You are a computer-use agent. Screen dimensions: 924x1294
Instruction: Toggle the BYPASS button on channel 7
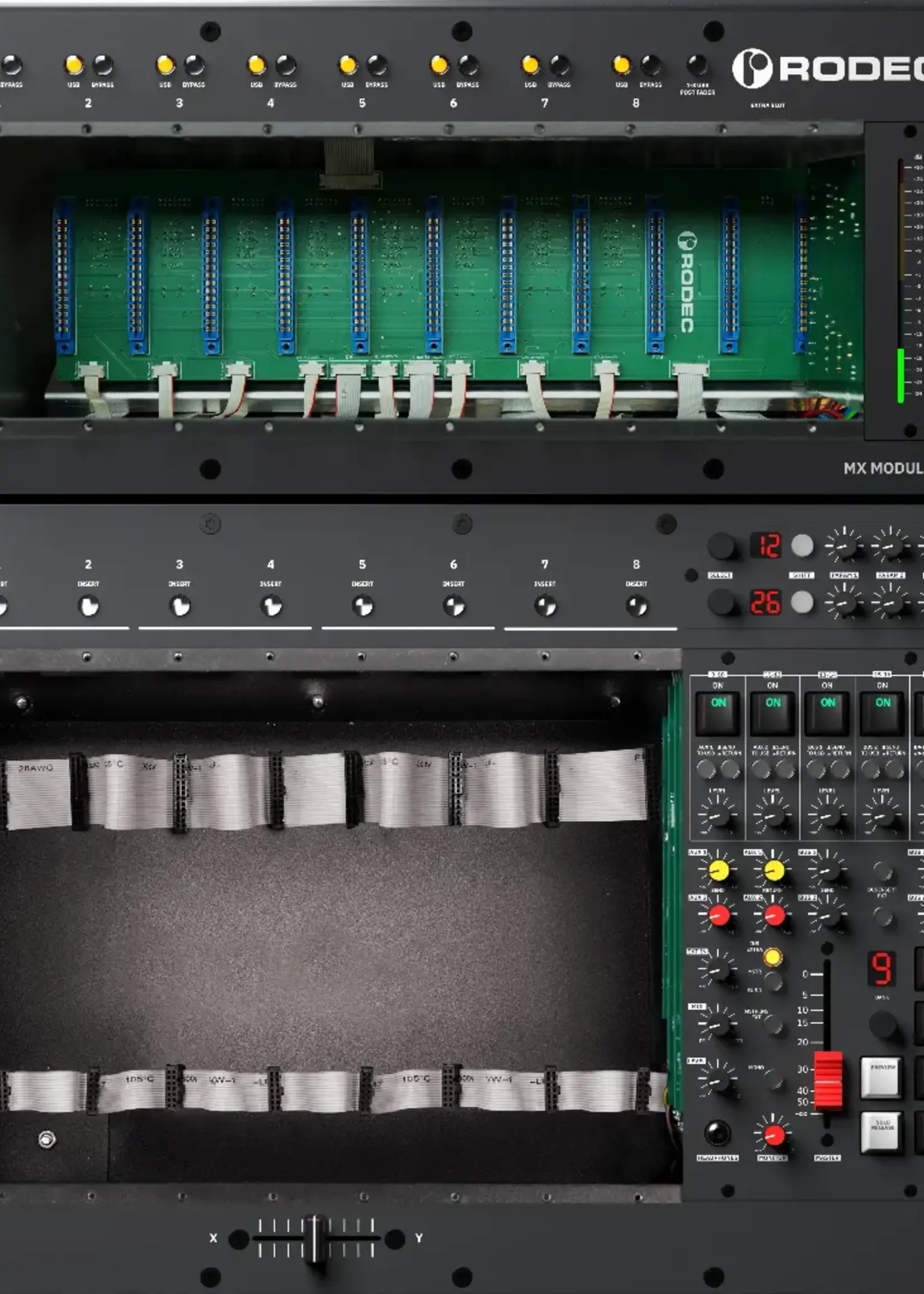click(x=559, y=65)
